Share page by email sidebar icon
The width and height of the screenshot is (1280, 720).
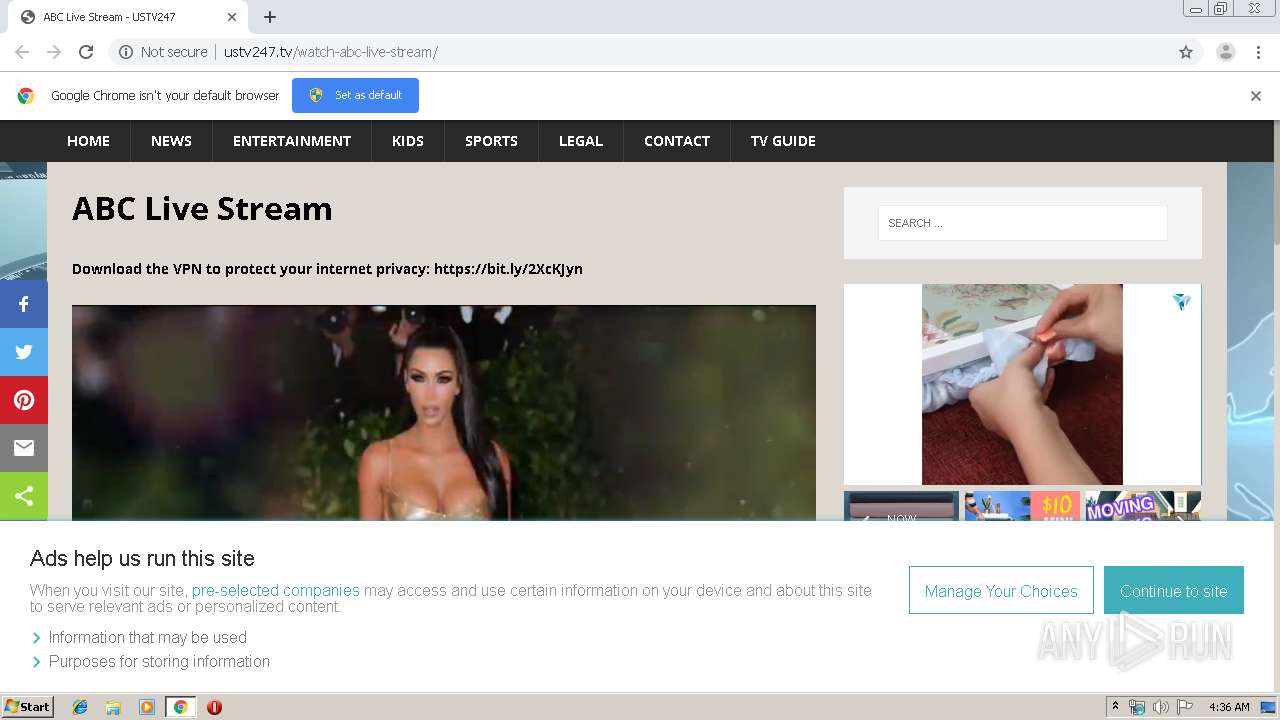24,448
